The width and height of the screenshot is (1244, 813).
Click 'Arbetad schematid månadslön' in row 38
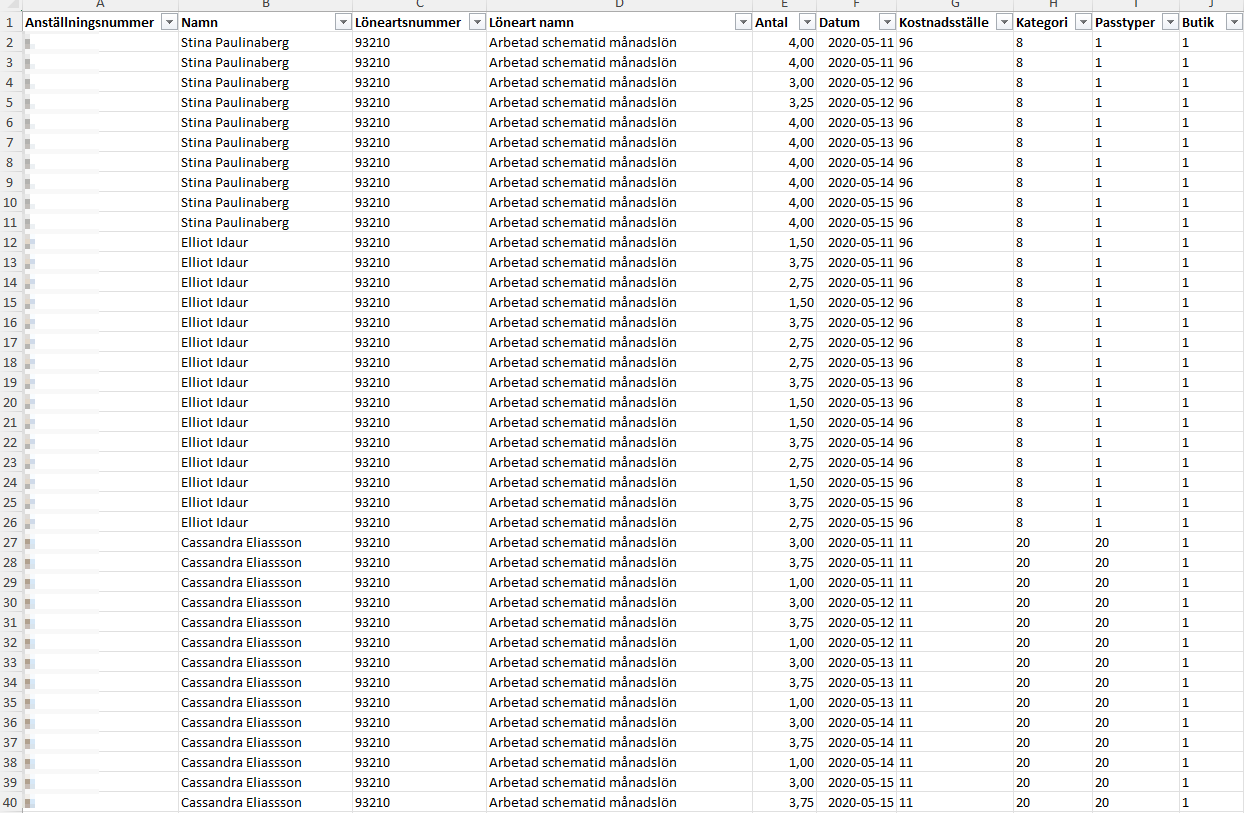[619, 762]
